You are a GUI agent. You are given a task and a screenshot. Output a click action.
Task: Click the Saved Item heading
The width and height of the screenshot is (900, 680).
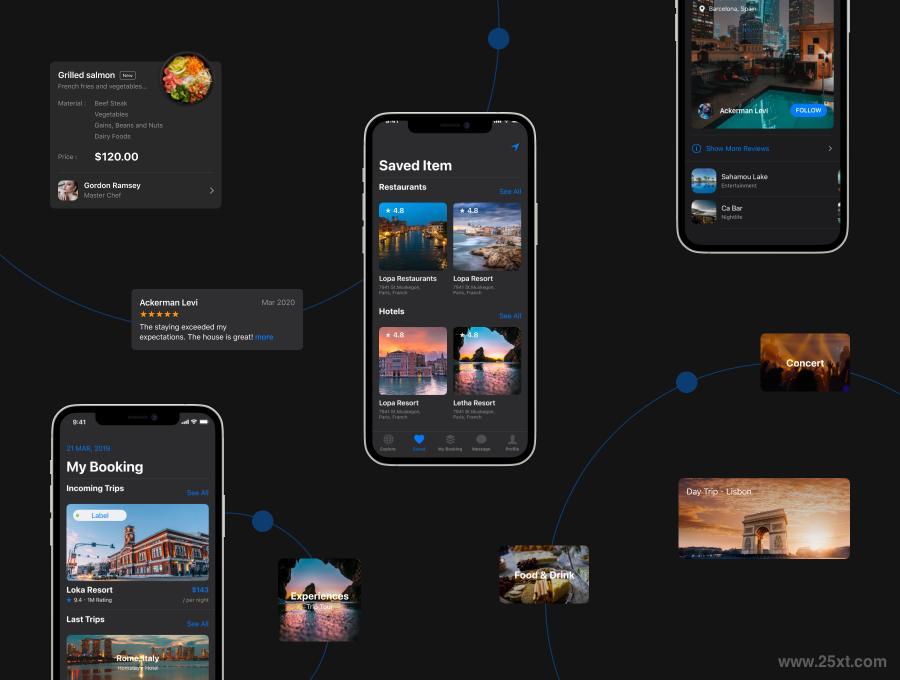pos(415,166)
